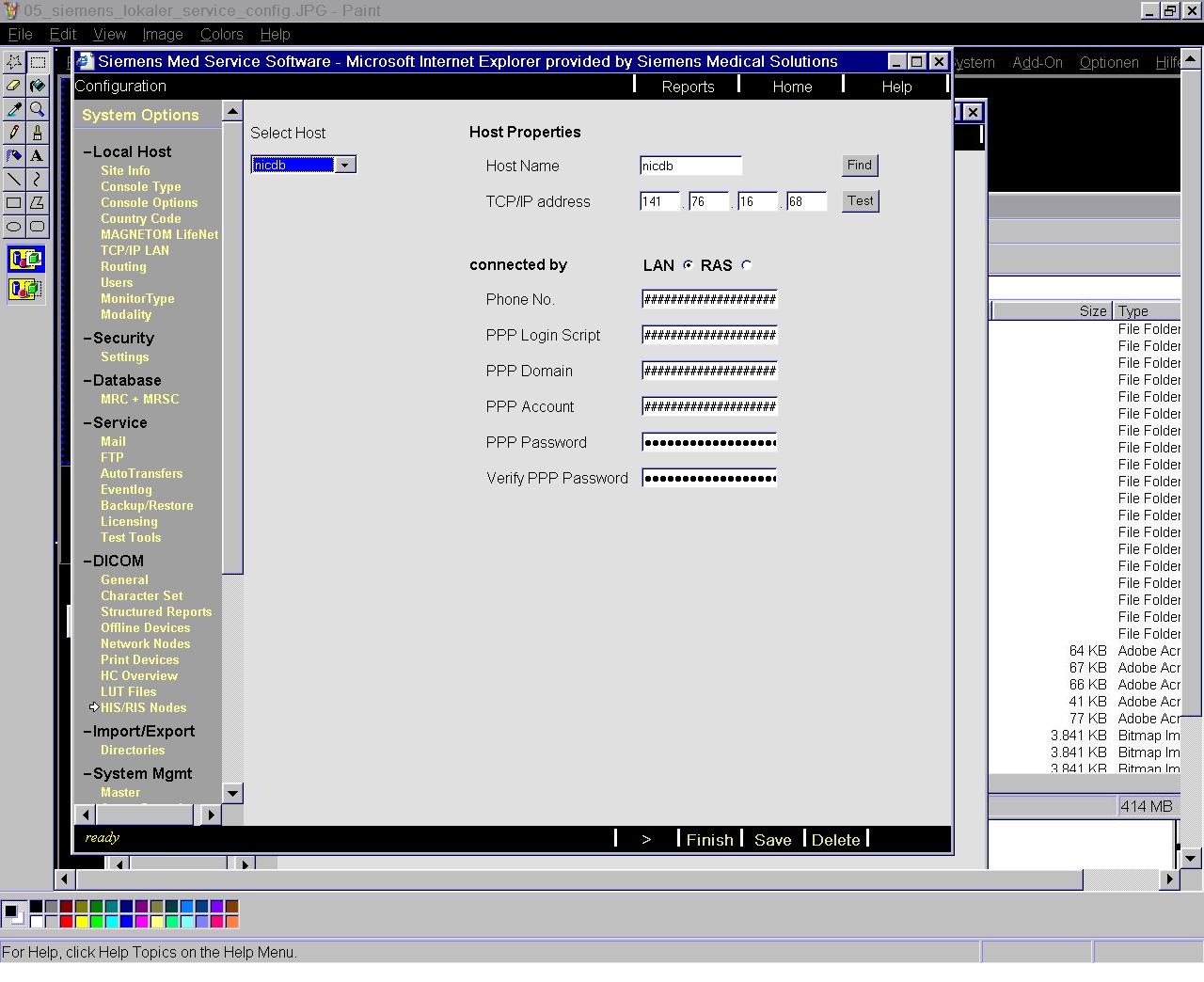The width and height of the screenshot is (1204, 982).
Task: Pick the Eyedropper color picker tool
Action: click(14, 109)
